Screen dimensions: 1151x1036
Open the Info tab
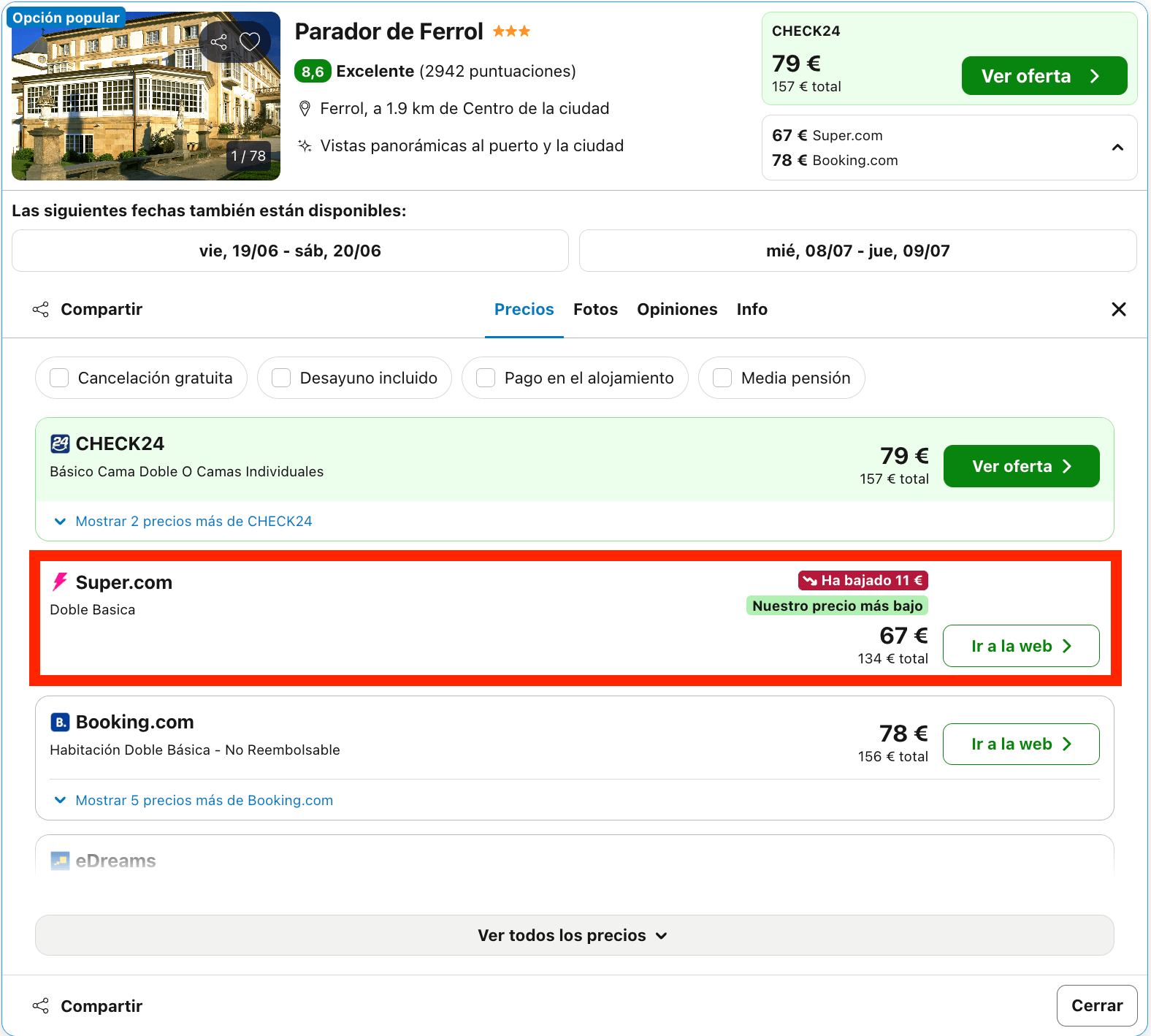(752, 309)
